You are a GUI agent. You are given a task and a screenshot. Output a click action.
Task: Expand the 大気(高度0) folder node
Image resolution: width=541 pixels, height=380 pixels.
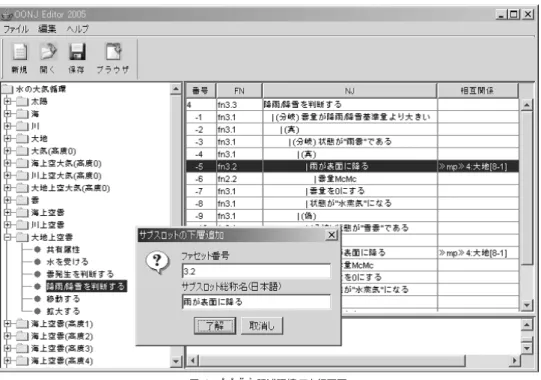[x=7, y=151]
